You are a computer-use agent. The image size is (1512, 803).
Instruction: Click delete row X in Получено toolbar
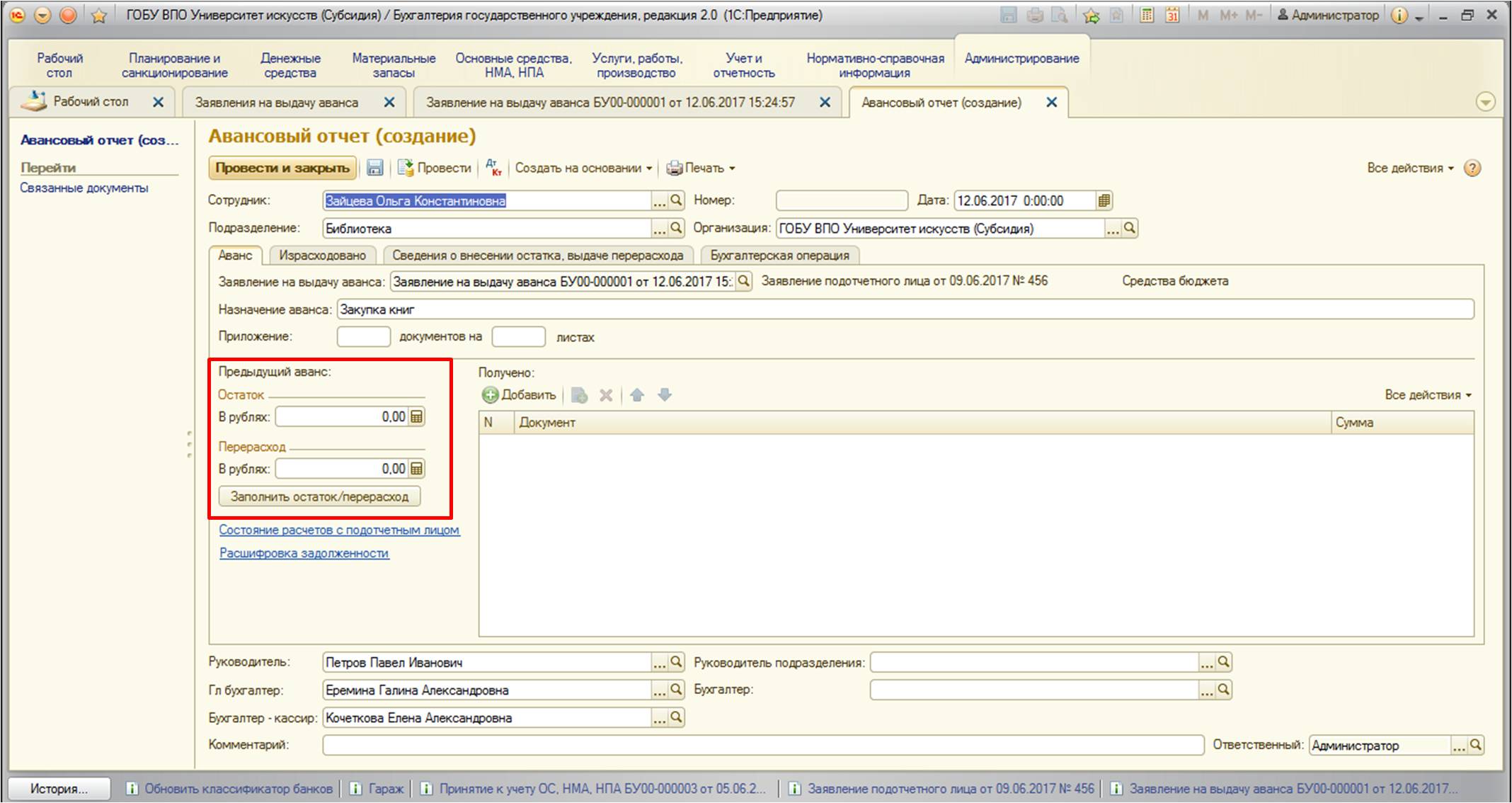tap(606, 395)
